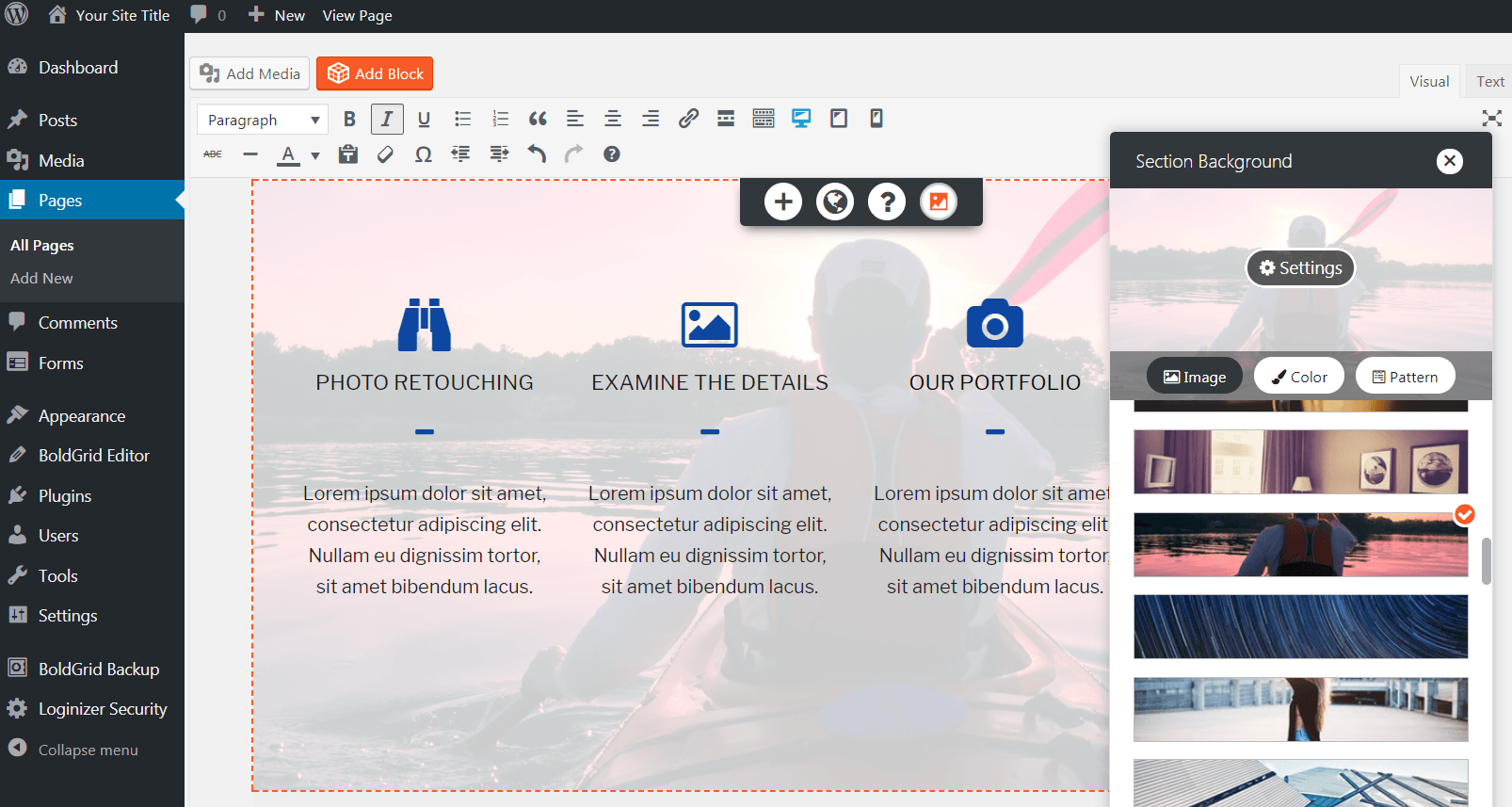Open the New menu in admin bar
Image resolution: width=1512 pixels, height=807 pixels.
click(x=278, y=16)
